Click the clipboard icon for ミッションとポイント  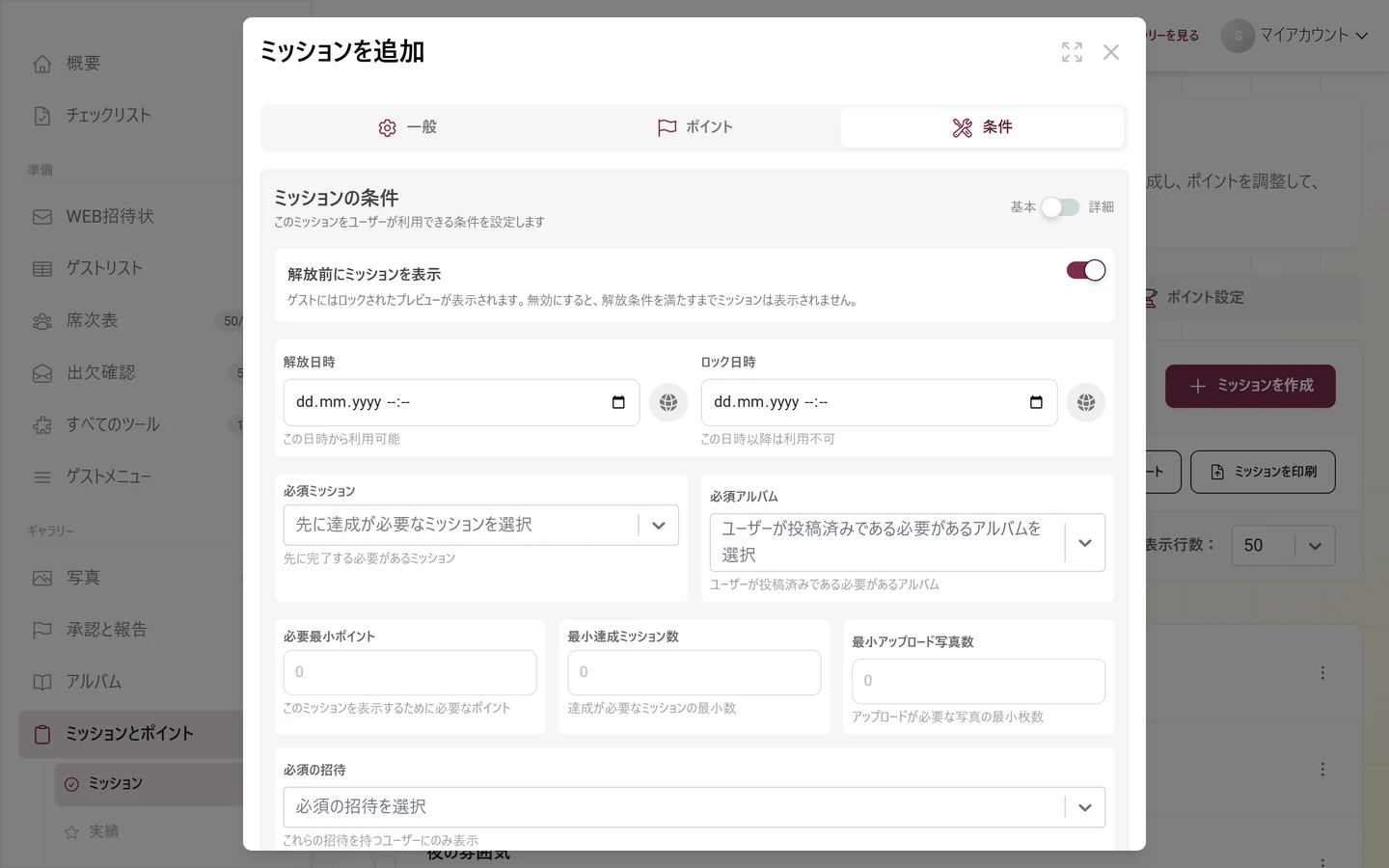42,734
